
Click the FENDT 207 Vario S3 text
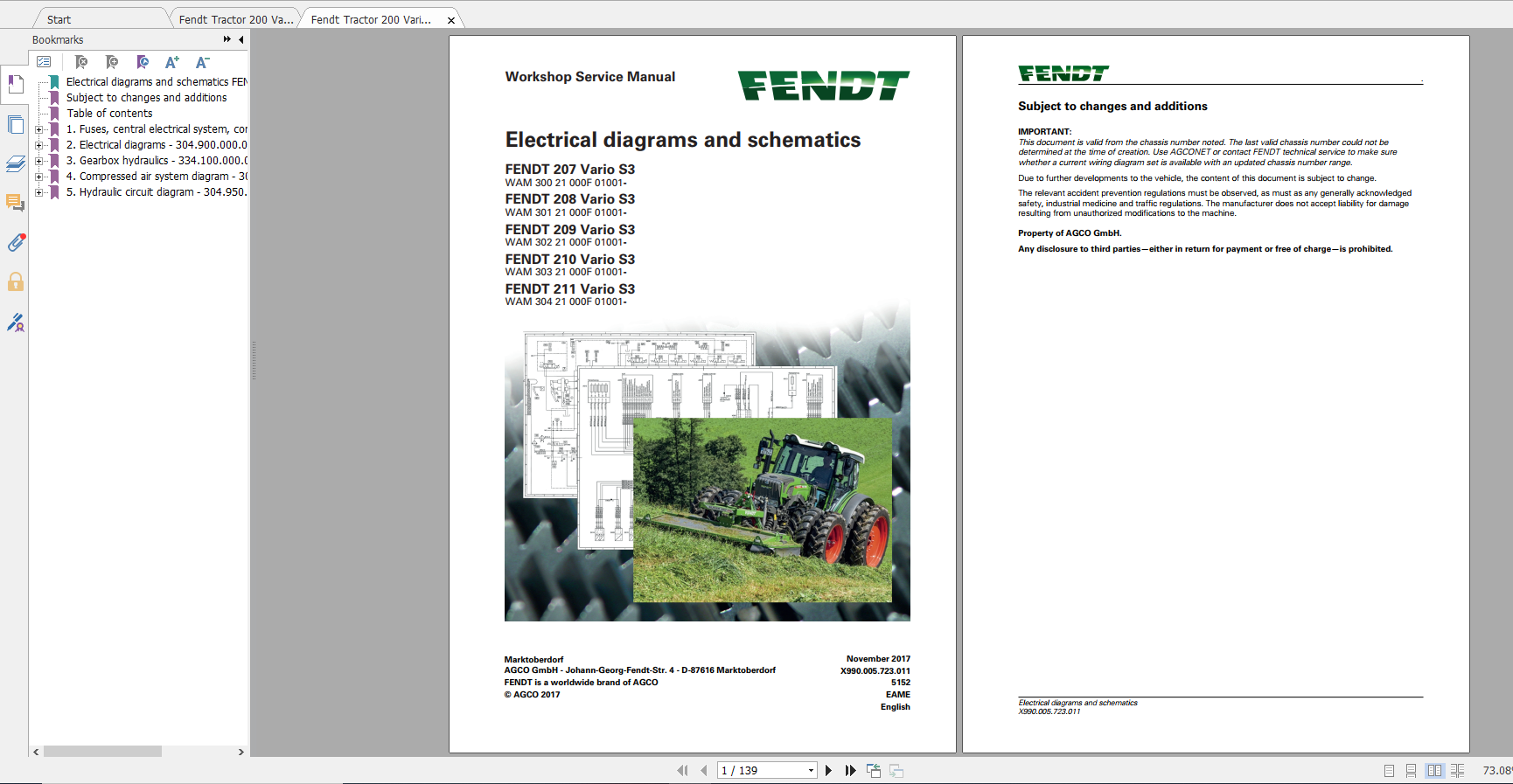coord(570,170)
